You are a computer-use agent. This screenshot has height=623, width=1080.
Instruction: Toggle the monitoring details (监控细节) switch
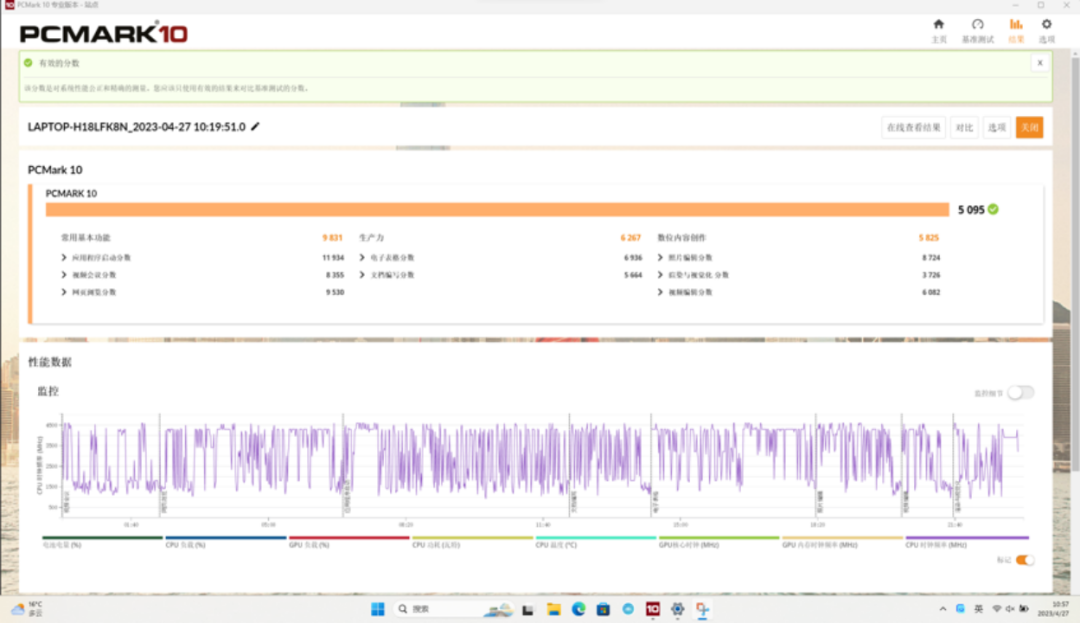pos(1020,393)
